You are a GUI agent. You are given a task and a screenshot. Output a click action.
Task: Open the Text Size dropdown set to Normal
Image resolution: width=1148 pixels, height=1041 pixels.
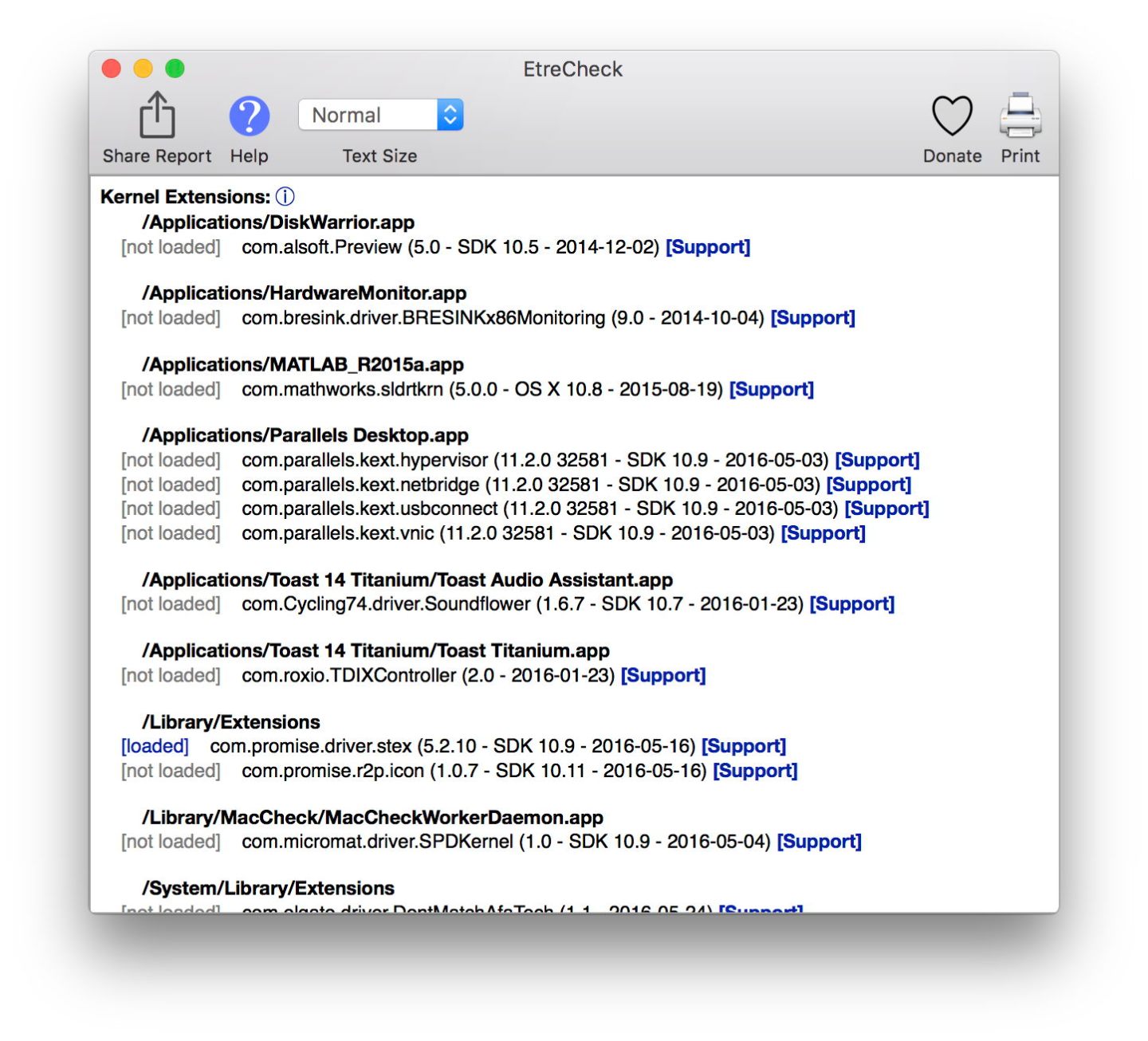coord(381,115)
